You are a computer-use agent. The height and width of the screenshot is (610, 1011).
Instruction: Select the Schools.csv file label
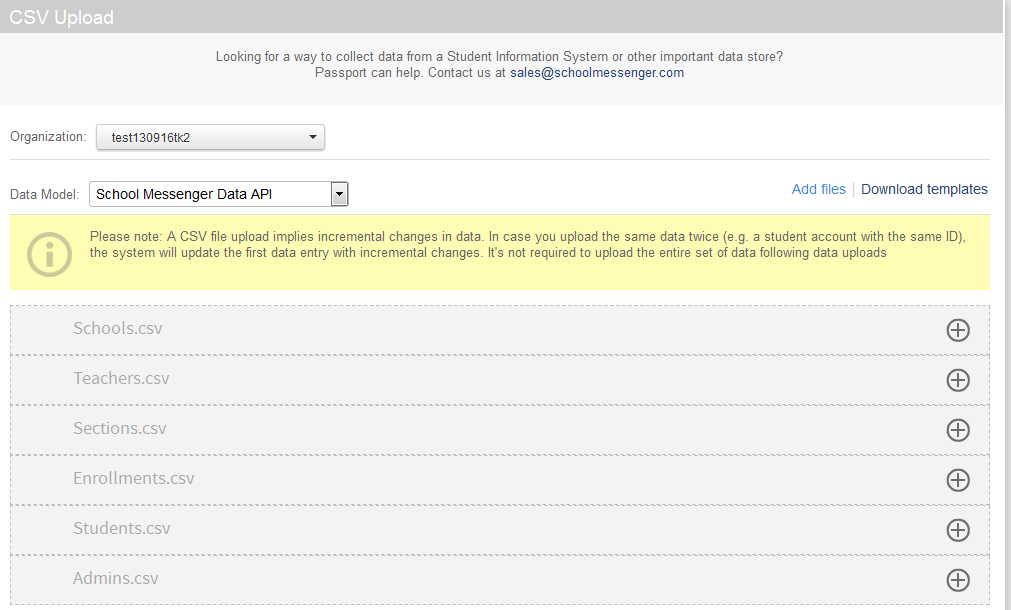coord(117,328)
